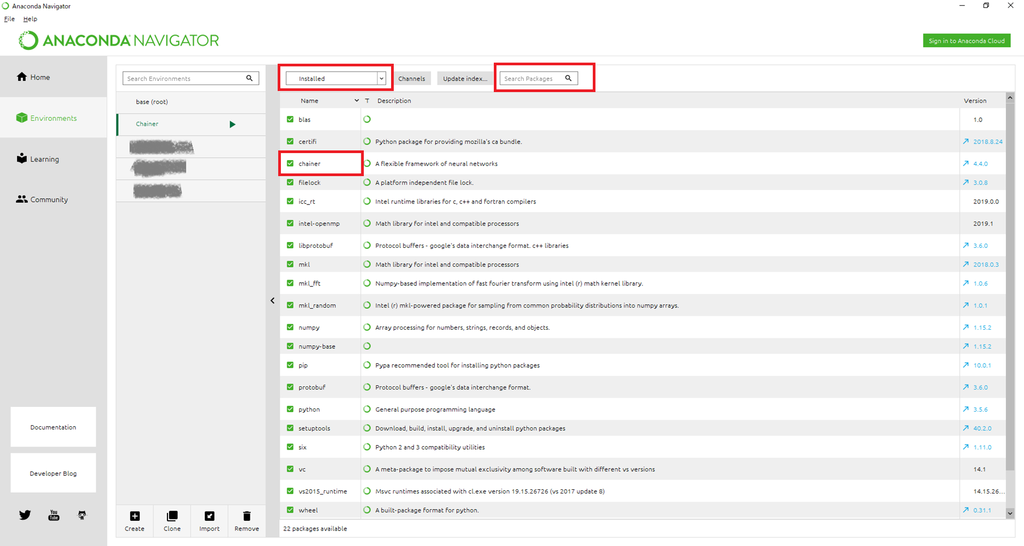Toggle the libprotobuf package checkbox
1024x546 pixels.
tap(290, 246)
